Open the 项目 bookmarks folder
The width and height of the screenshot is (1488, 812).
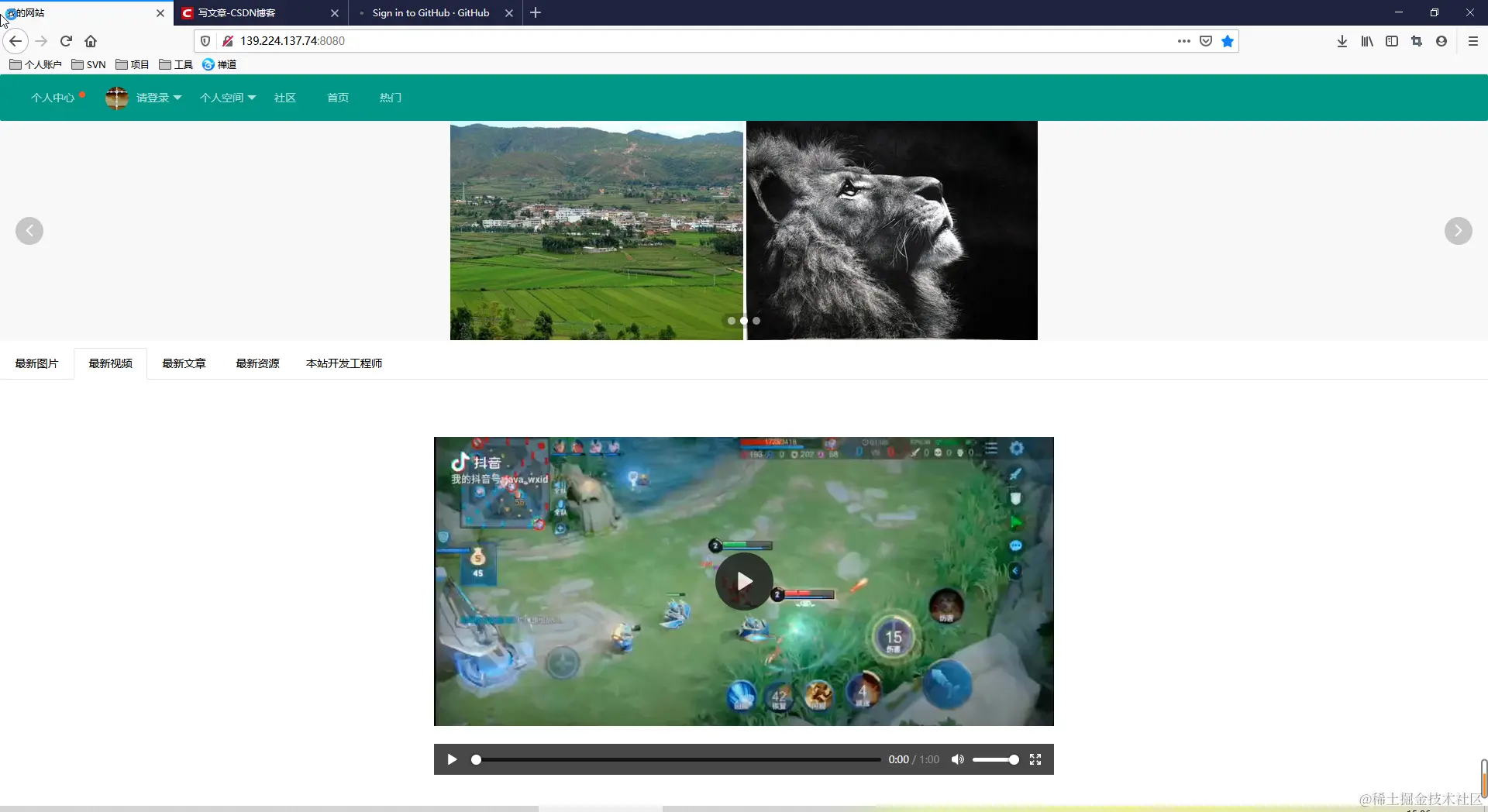132,64
